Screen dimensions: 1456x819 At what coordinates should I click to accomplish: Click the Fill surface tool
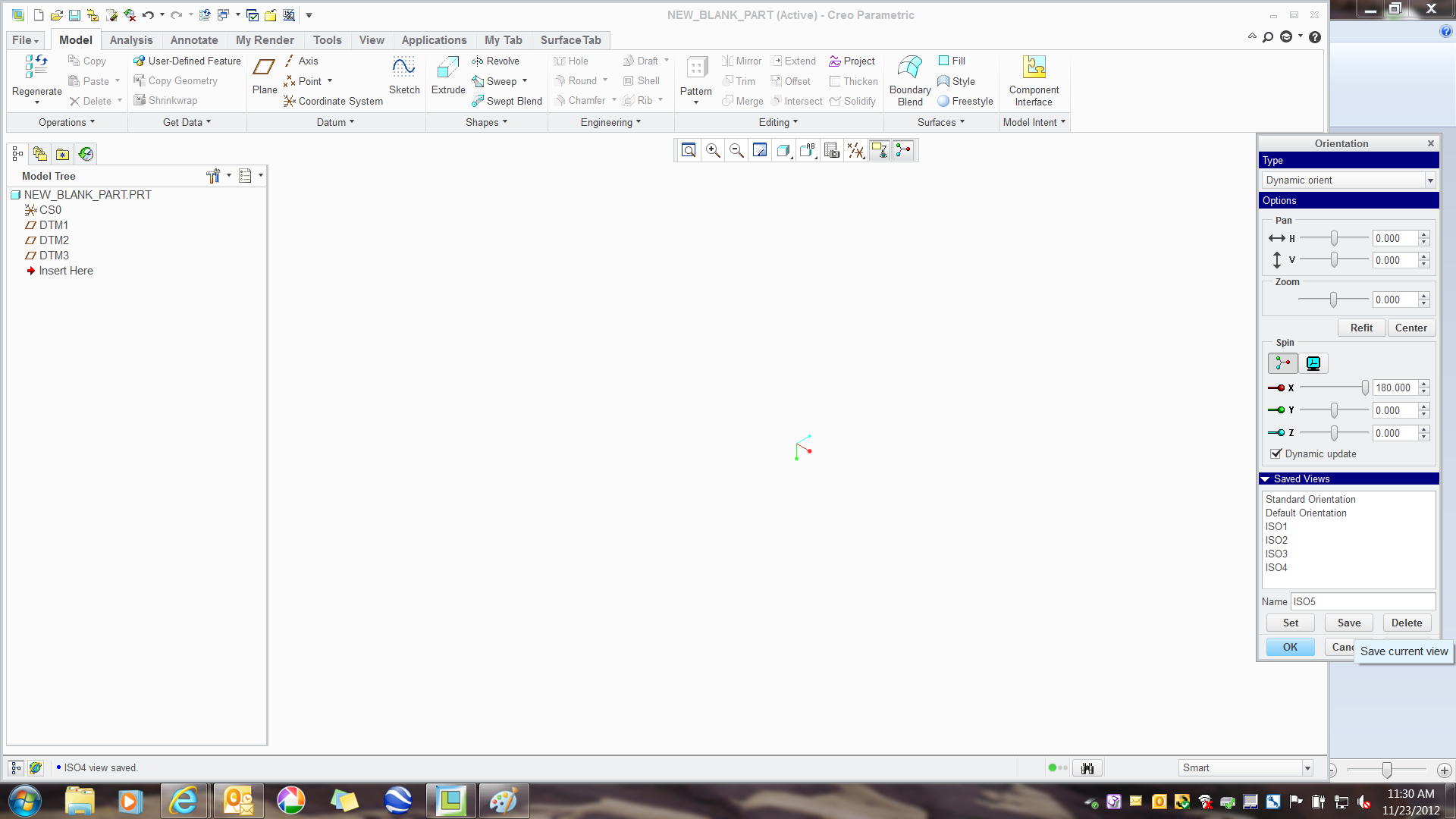[x=952, y=61]
